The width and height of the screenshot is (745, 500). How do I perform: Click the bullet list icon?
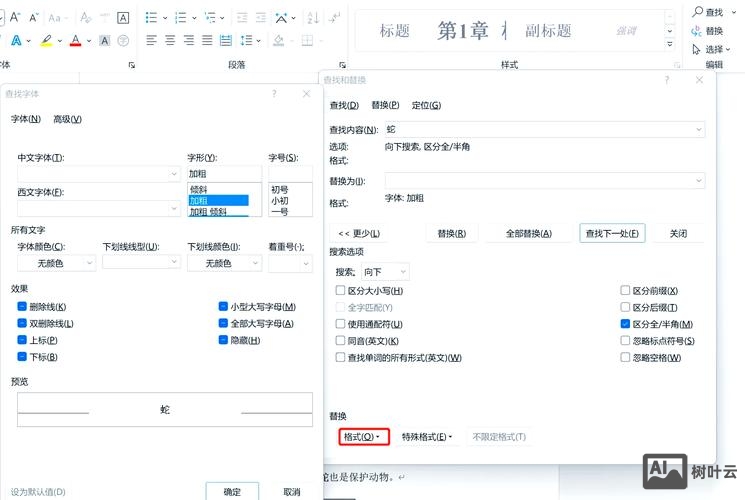tap(151, 18)
